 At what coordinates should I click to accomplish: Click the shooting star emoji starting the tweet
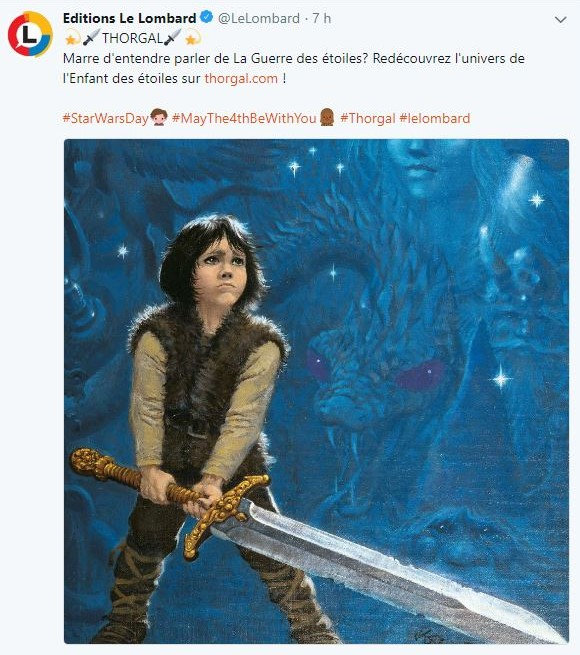point(72,38)
